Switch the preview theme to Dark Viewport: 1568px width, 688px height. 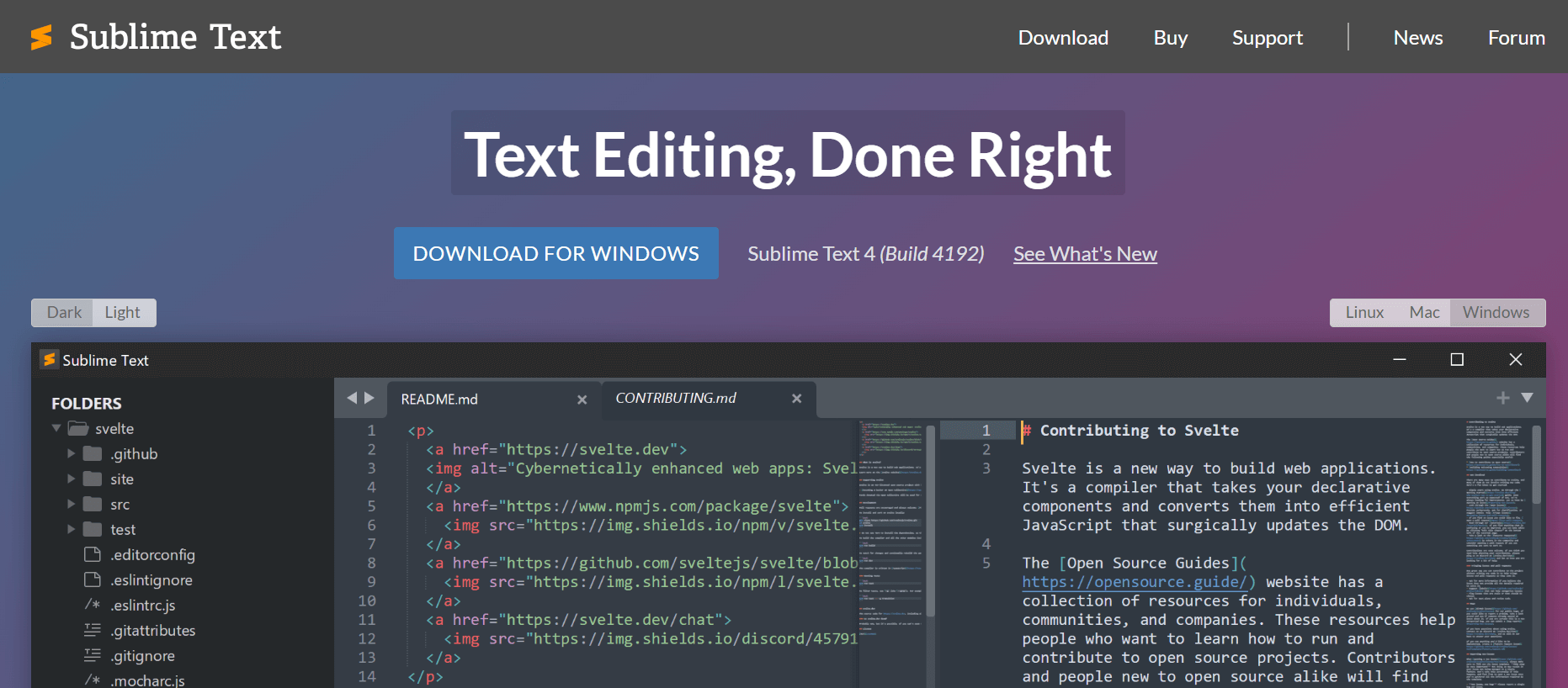click(x=64, y=312)
